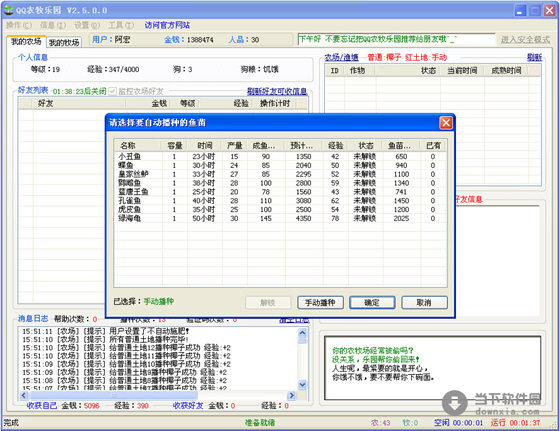Select the 小丑鱼 row
Screen dimensions: 560x431
[x=280, y=156]
